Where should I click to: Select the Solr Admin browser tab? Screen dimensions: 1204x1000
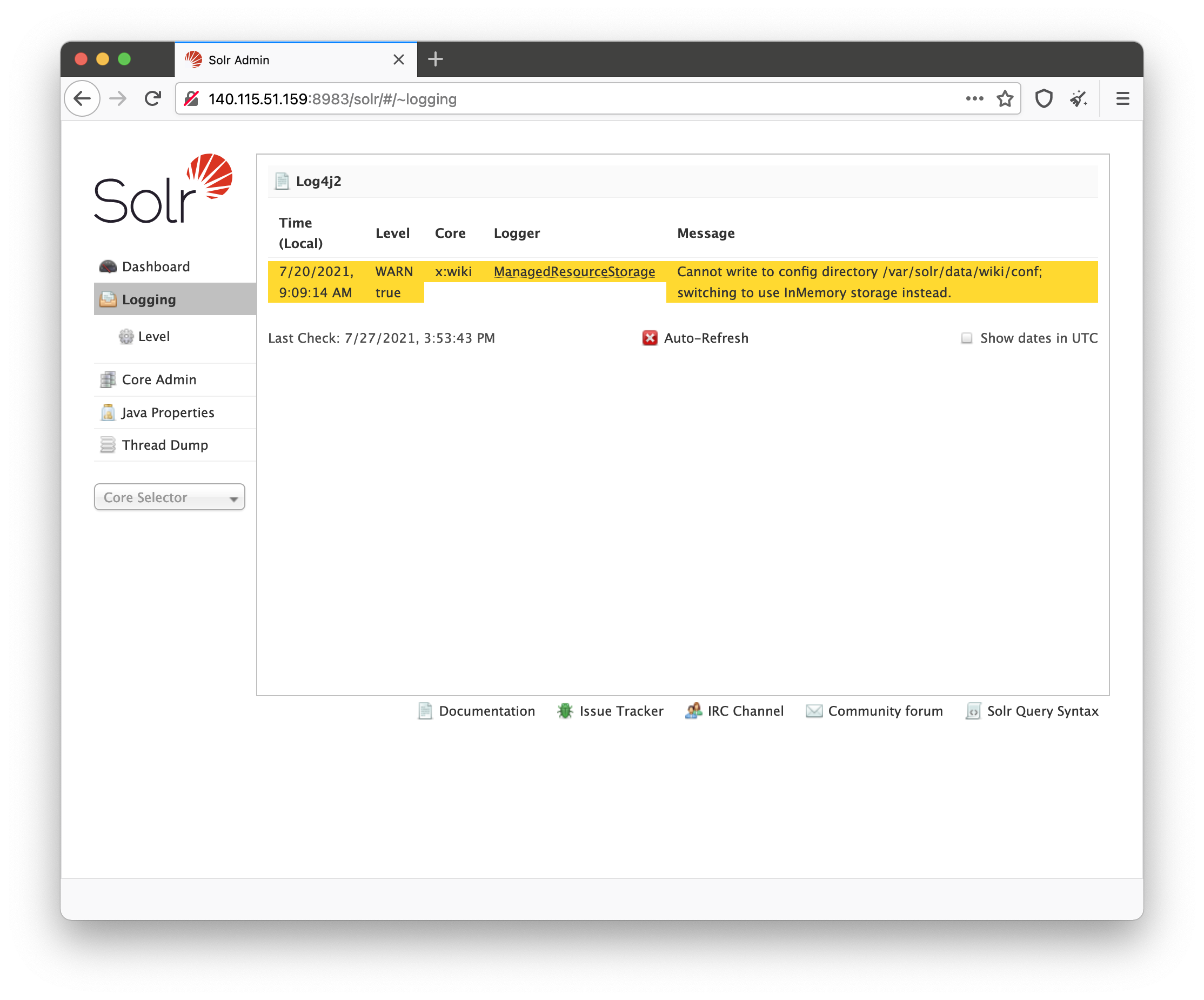pyautogui.click(x=296, y=59)
